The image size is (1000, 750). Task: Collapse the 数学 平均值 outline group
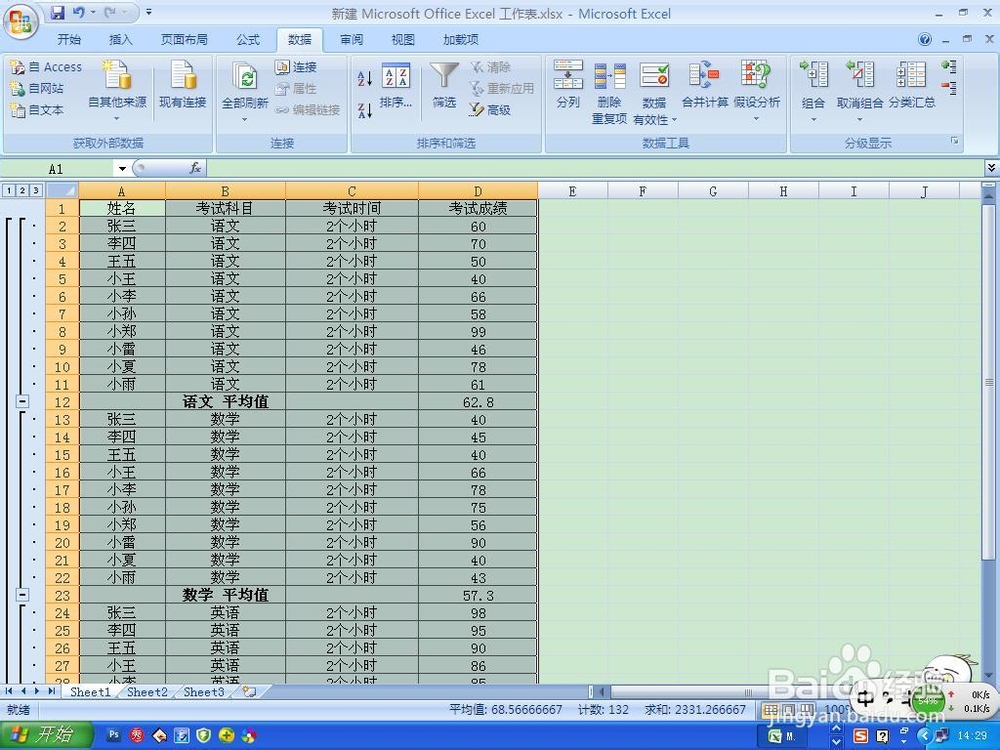click(22, 595)
